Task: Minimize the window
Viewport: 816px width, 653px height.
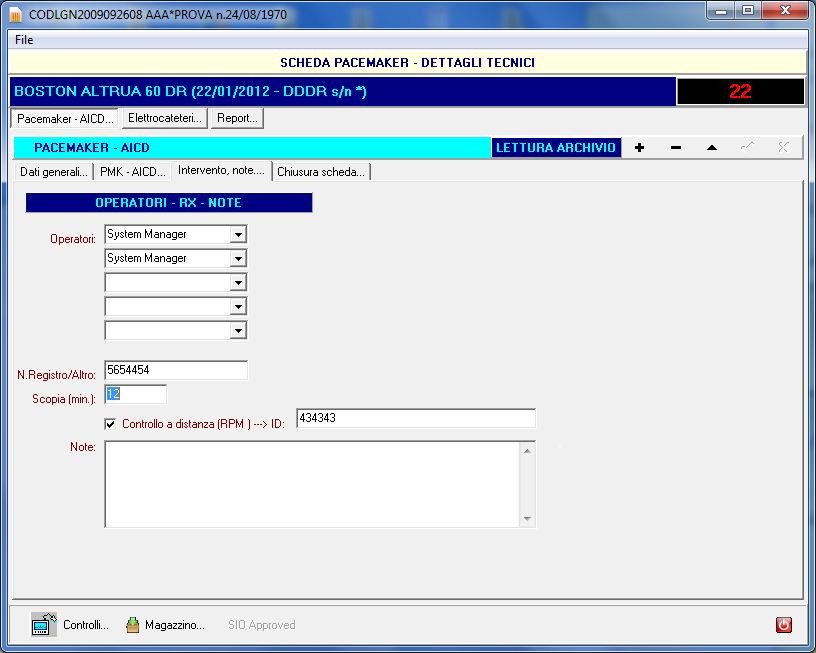Action: click(x=721, y=11)
